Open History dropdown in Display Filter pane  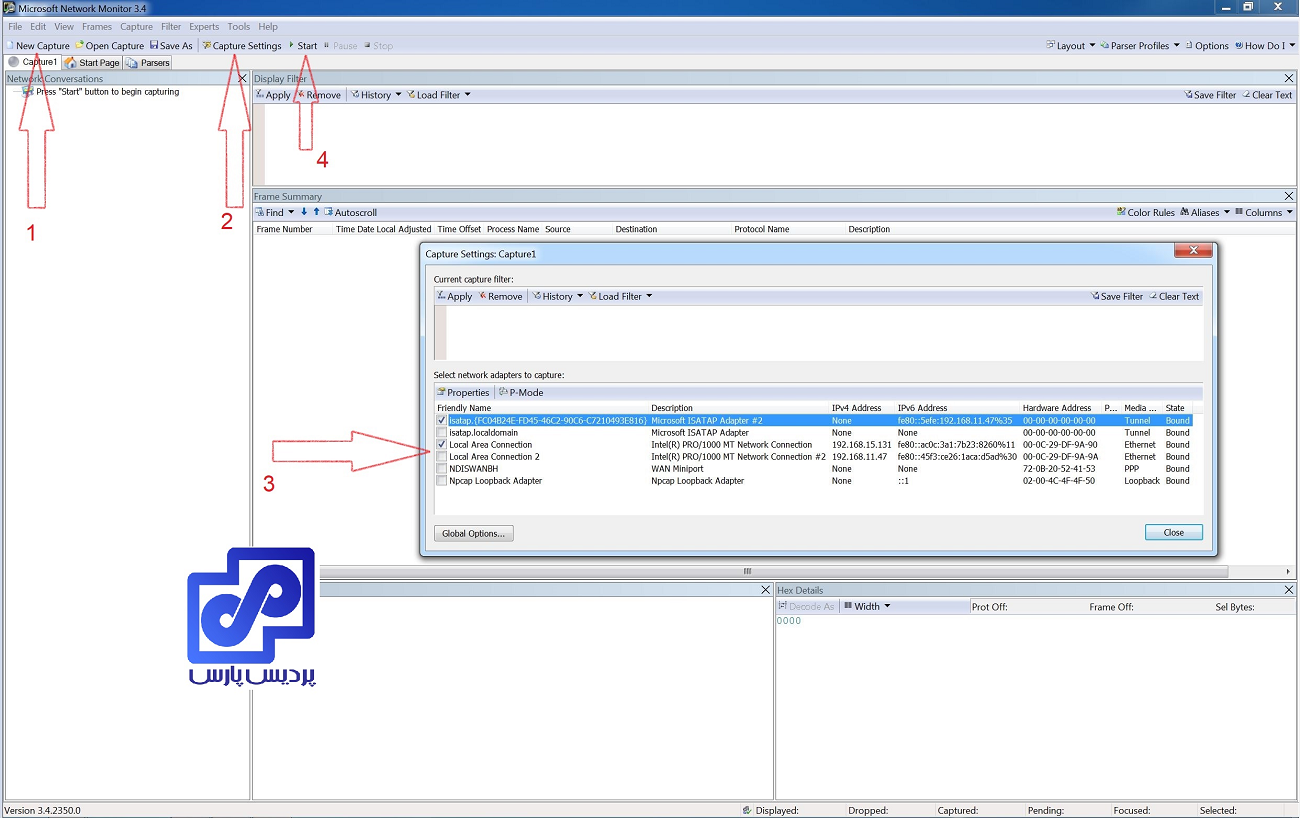[x=376, y=95]
